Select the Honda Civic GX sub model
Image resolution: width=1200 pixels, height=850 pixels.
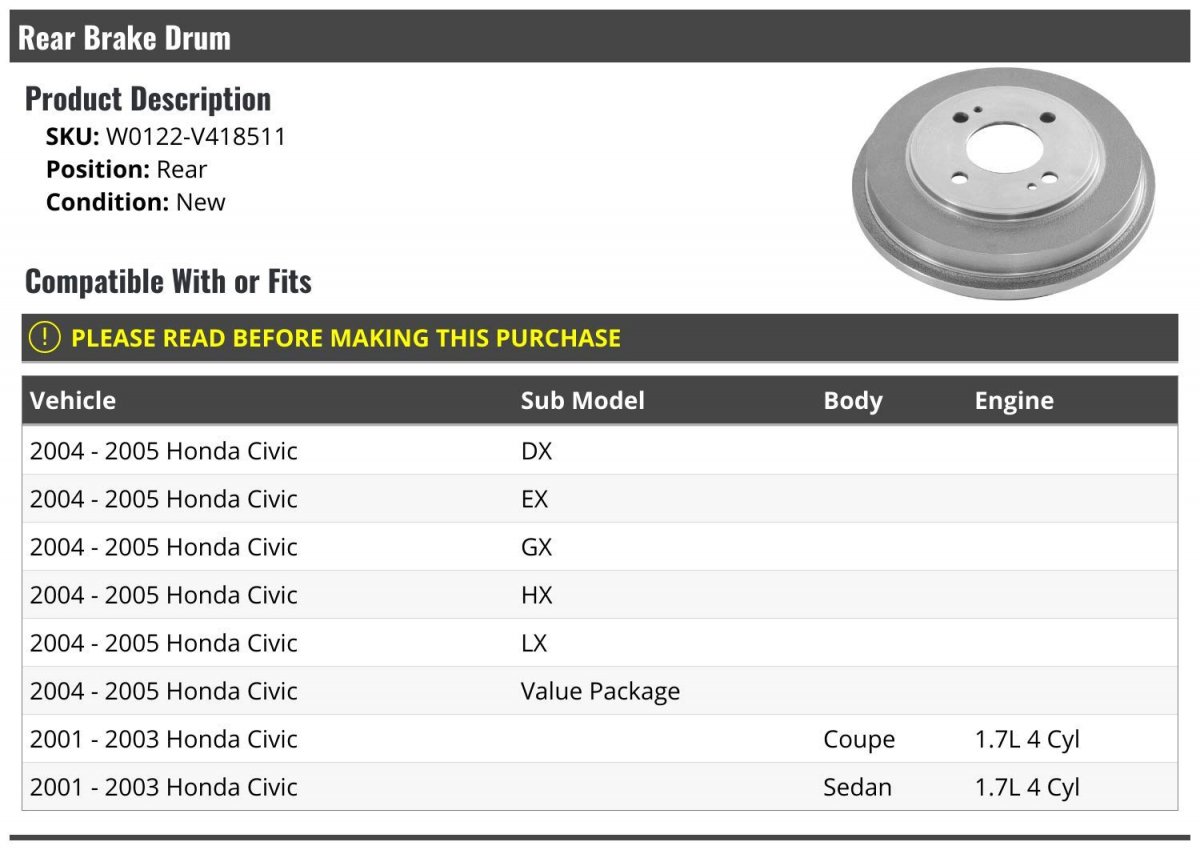[x=537, y=547]
